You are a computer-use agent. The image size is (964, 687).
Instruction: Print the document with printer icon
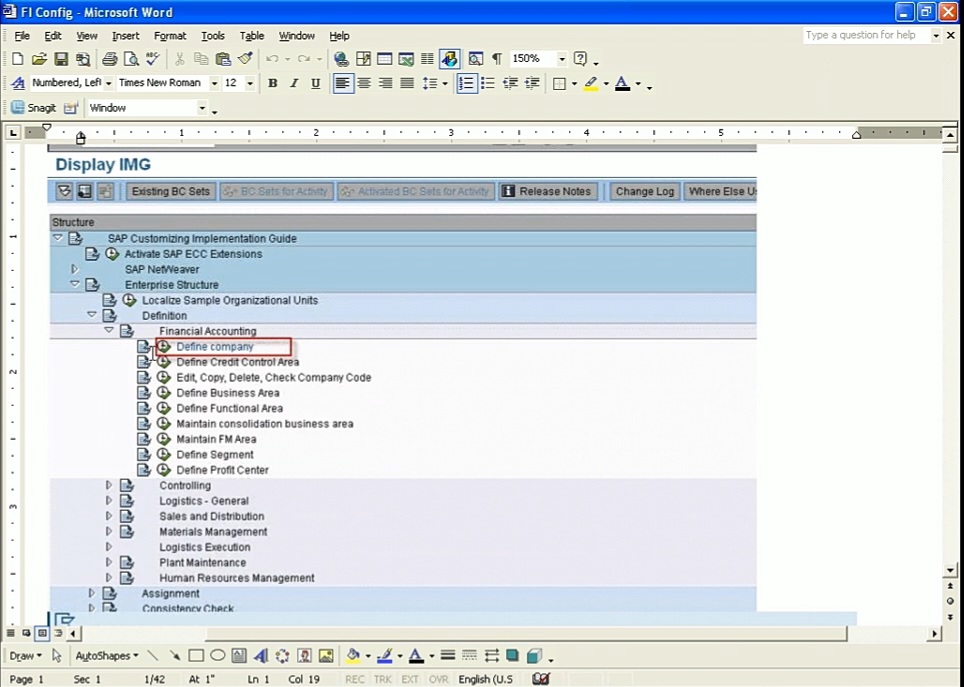pos(109,59)
